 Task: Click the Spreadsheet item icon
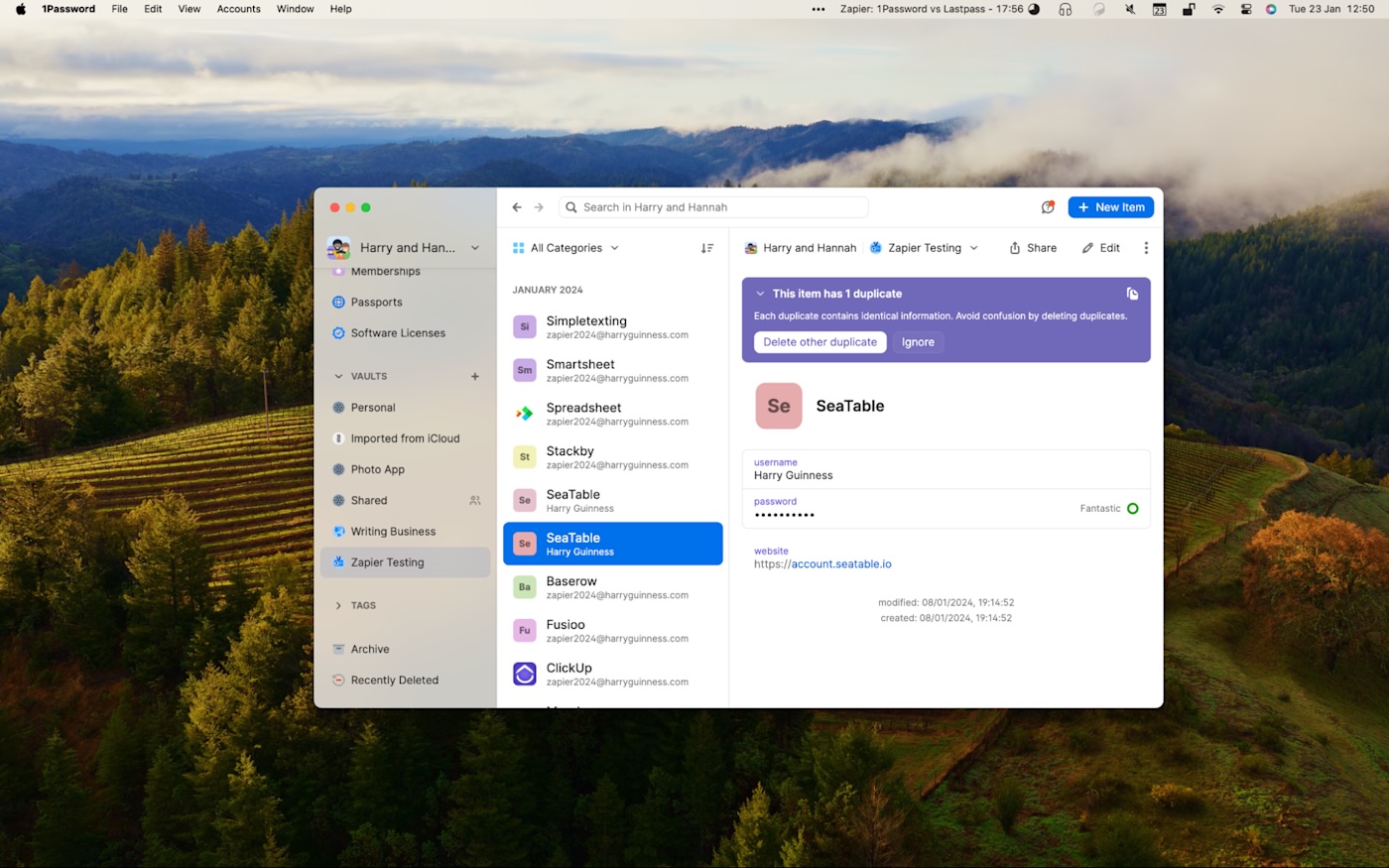525,414
